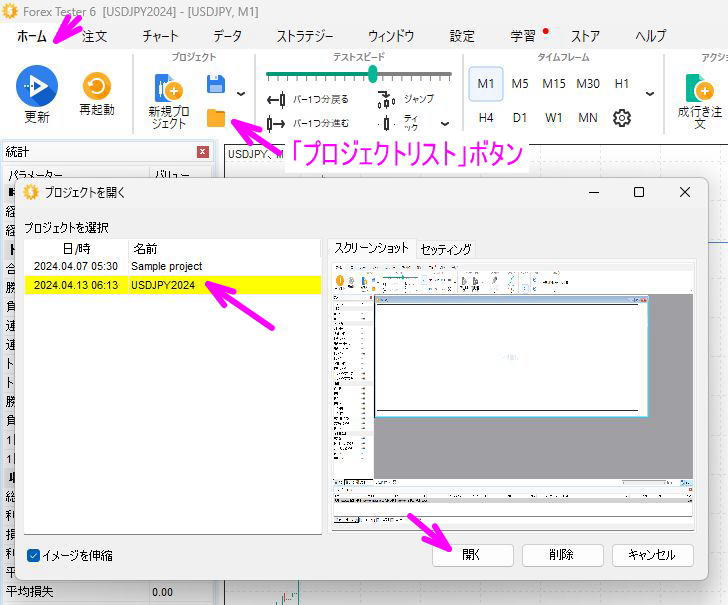Adjust the test speed slider handle
The width and height of the screenshot is (728, 605).
point(372,74)
